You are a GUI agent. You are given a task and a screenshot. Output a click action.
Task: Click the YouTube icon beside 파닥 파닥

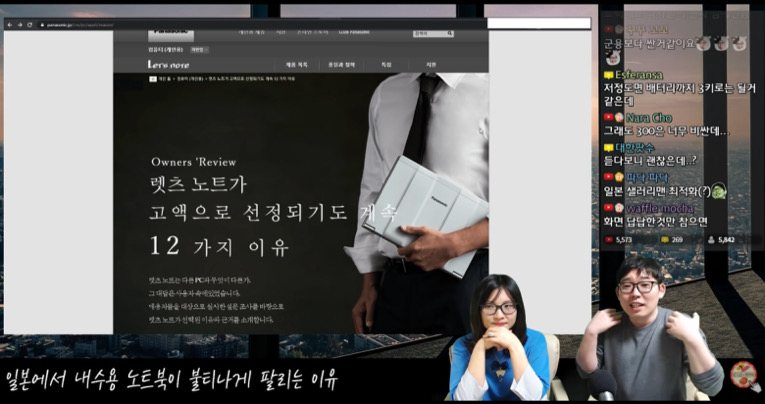pyautogui.click(x=608, y=177)
